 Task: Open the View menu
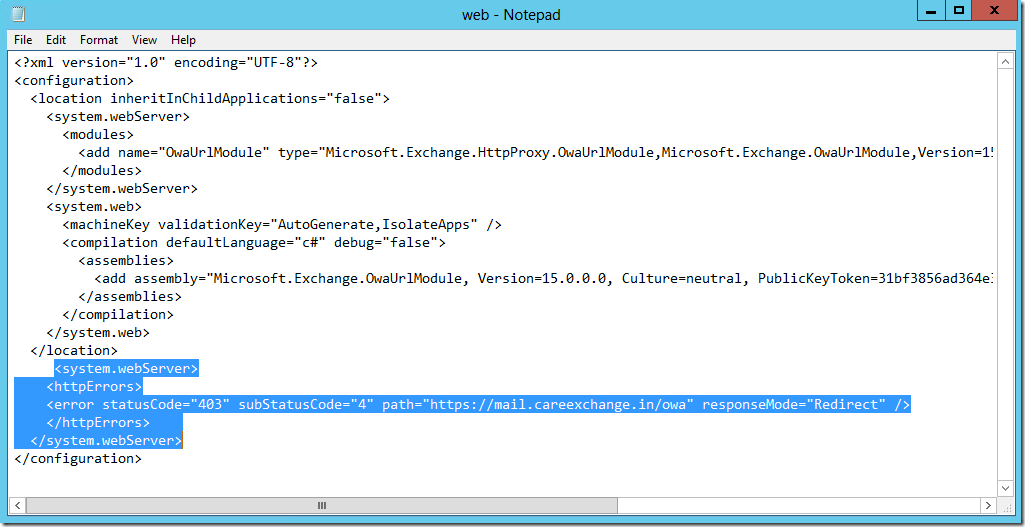[144, 40]
